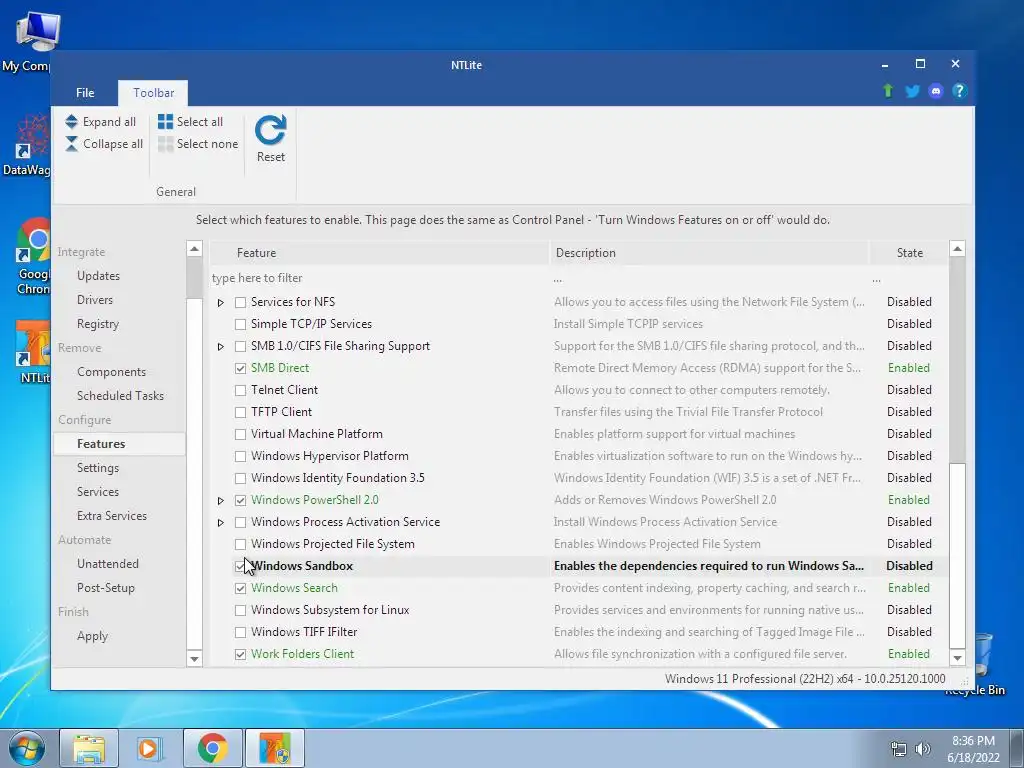1024x768 pixels.
Task: Click feature list scroll up arrow
Action: [x=957, y=249]
